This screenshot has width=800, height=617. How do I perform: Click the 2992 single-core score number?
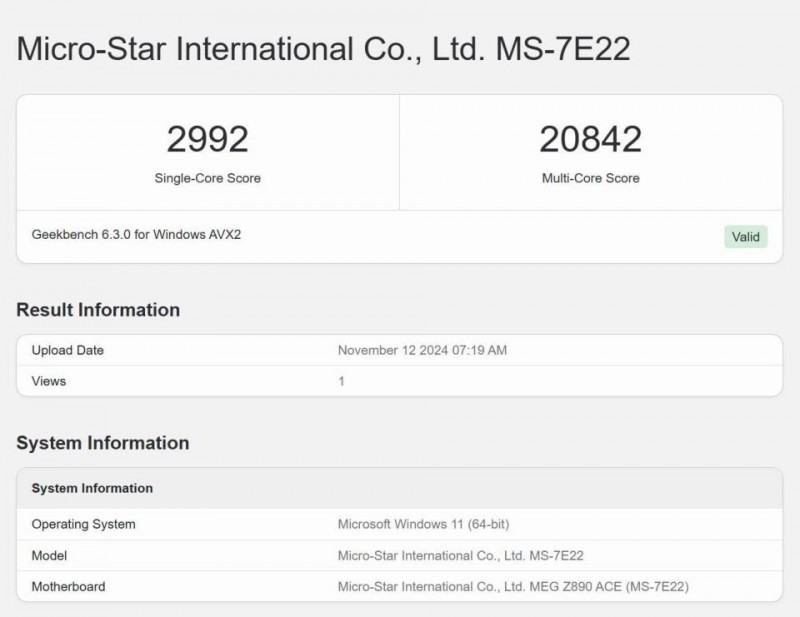coord(207,139)
